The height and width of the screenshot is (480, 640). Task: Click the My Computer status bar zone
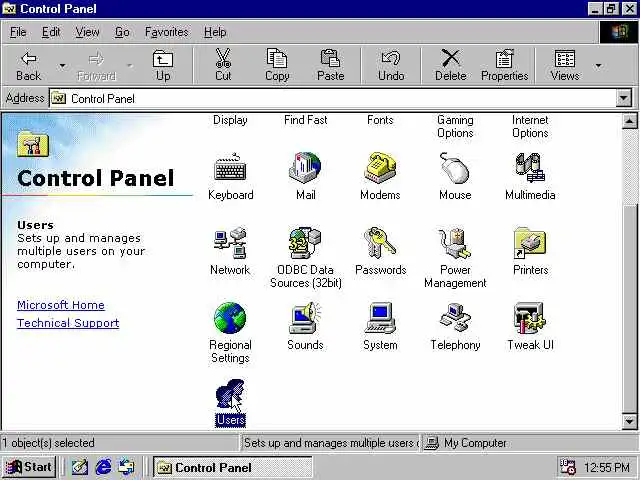point(529,443)
